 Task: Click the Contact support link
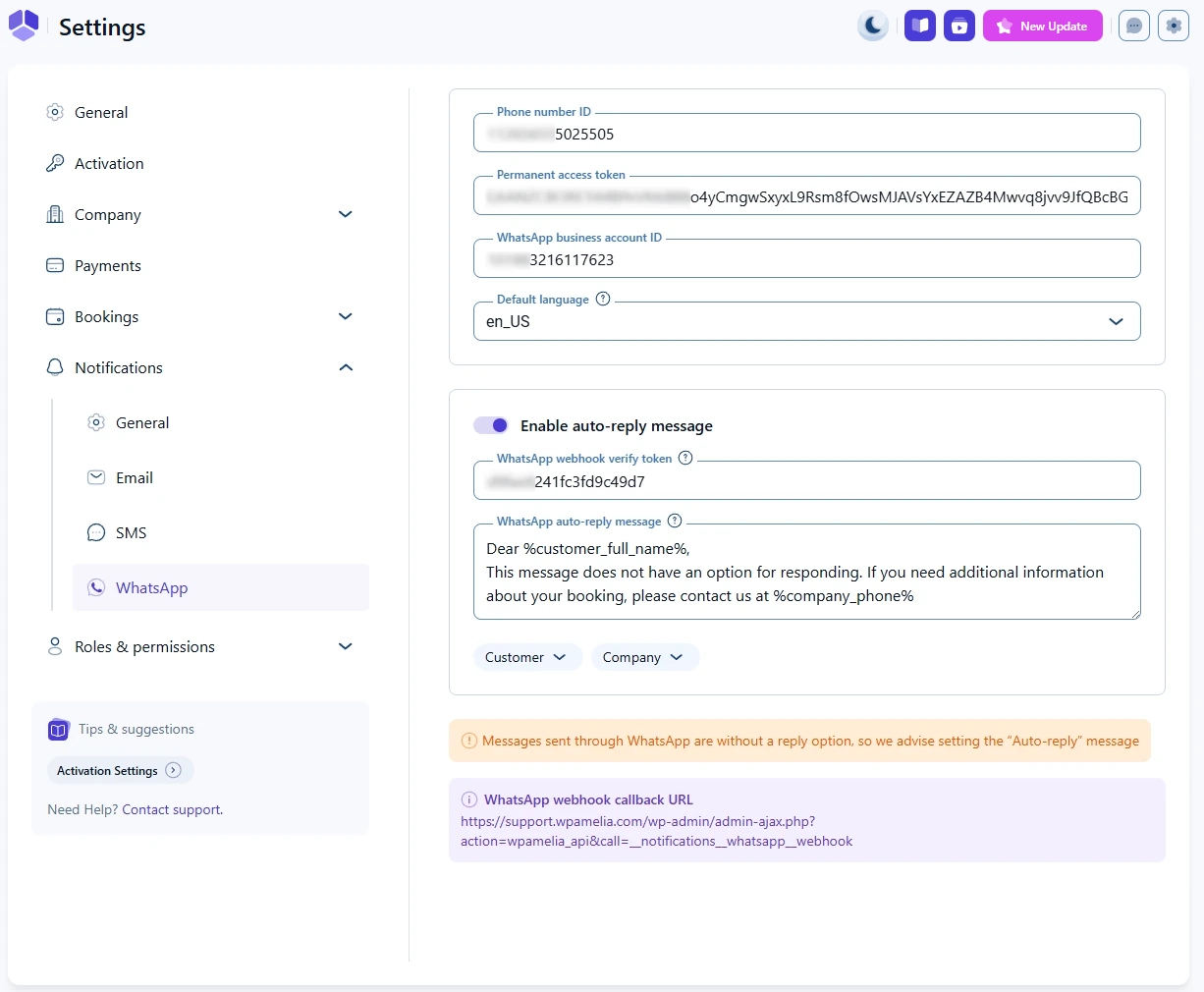[x=172, y=809]
